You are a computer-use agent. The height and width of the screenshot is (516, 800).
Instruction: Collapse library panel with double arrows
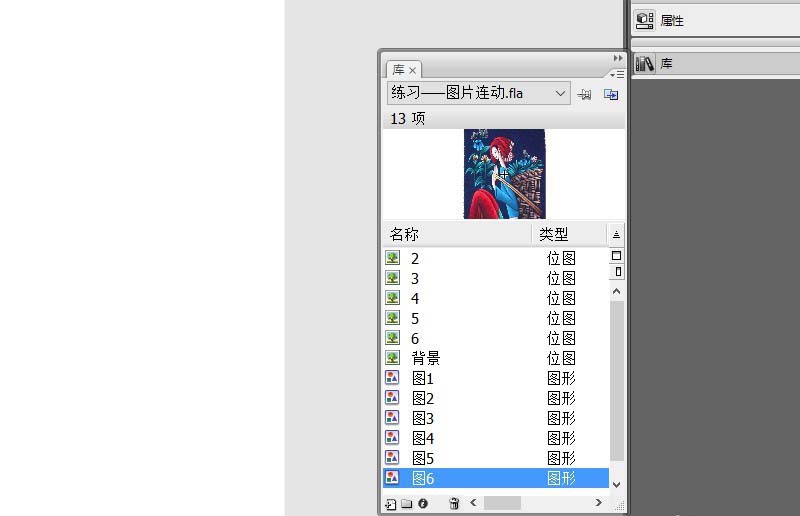coord(618,58)
